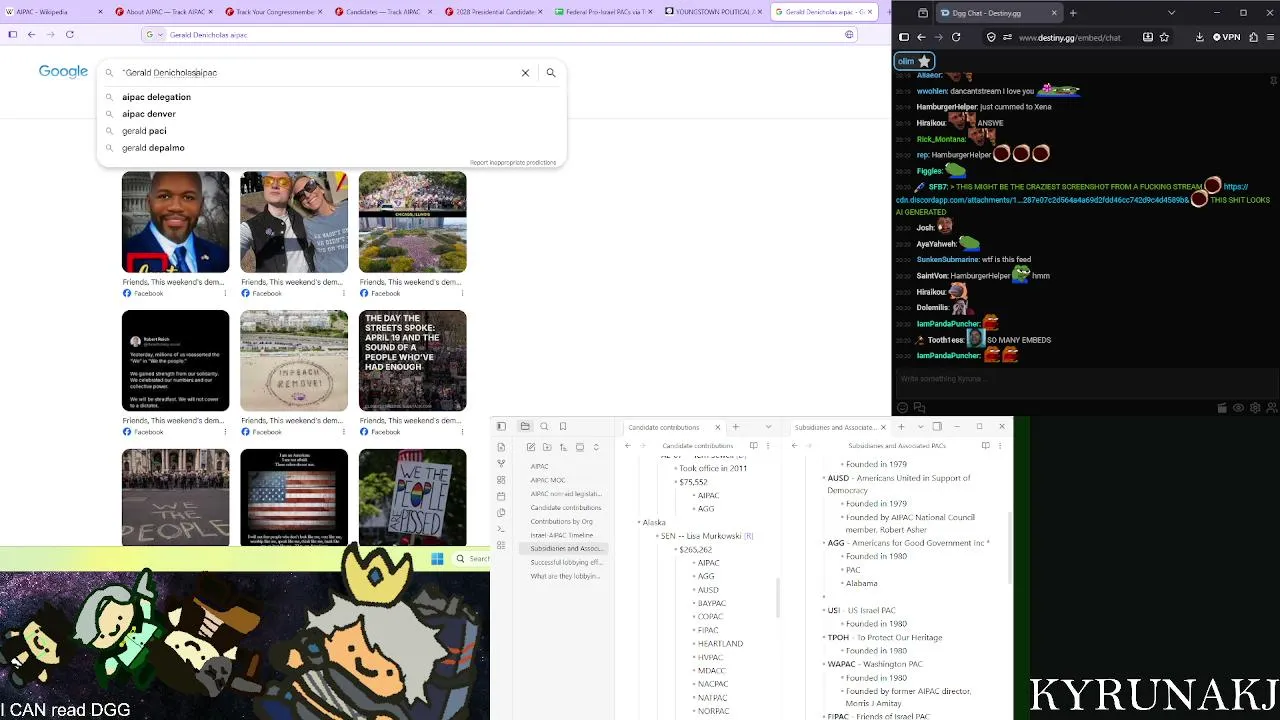Bookmark destiny.gg page with star icon

(1164, 37)
